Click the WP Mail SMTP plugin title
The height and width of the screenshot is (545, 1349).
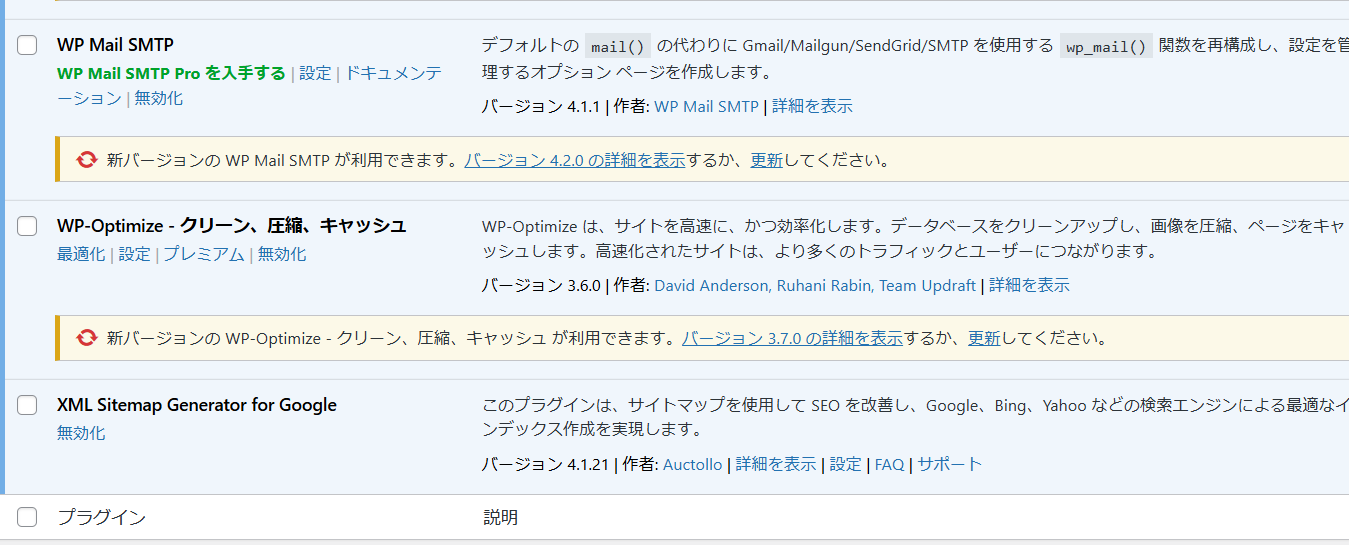click(x=115, y=45)
